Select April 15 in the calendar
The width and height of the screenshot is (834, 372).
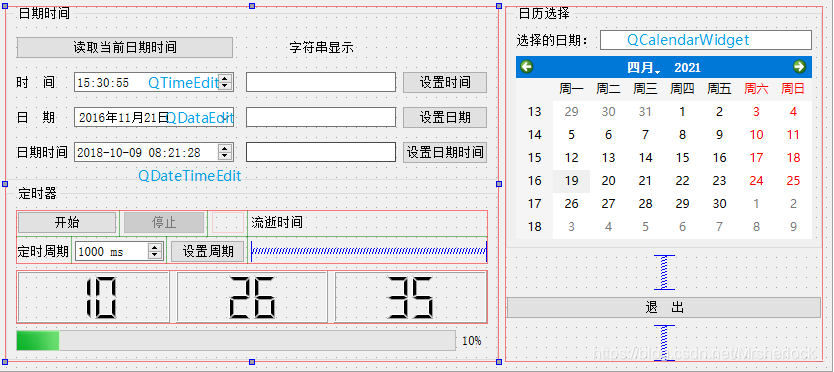682,158
